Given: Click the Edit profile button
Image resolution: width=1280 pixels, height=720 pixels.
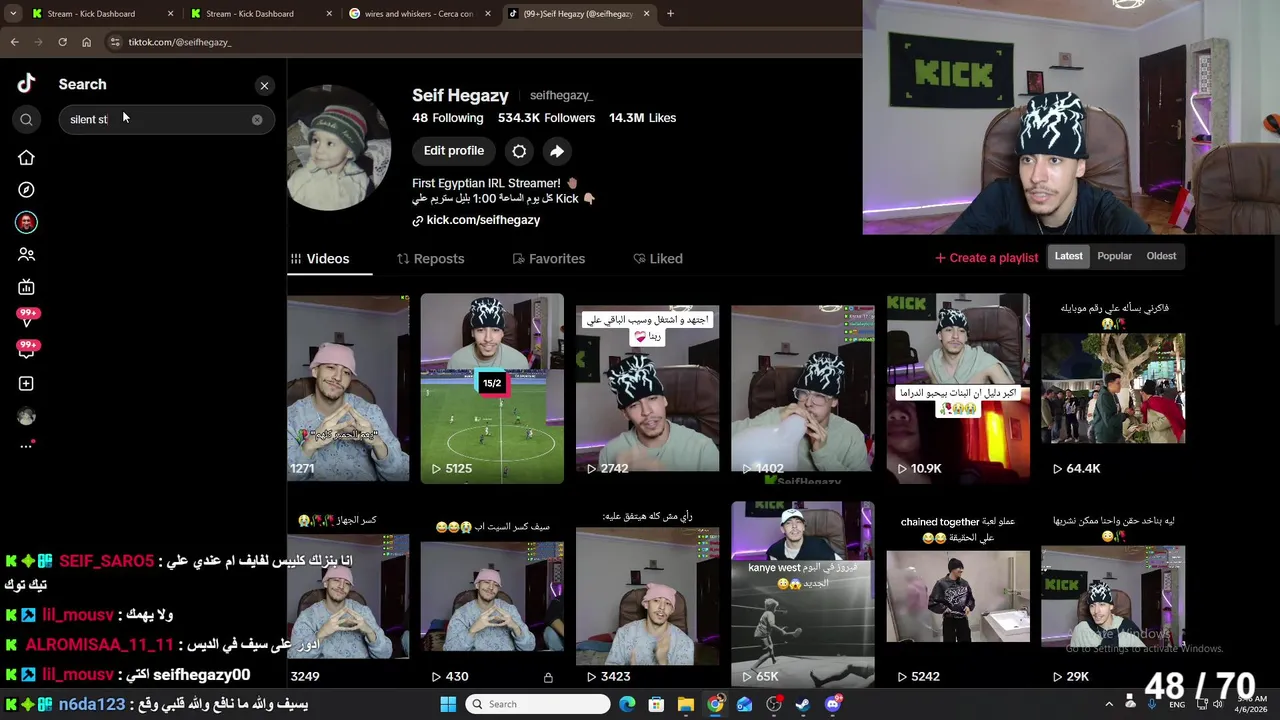Looking at the screenshot, I should coord(453,151).
